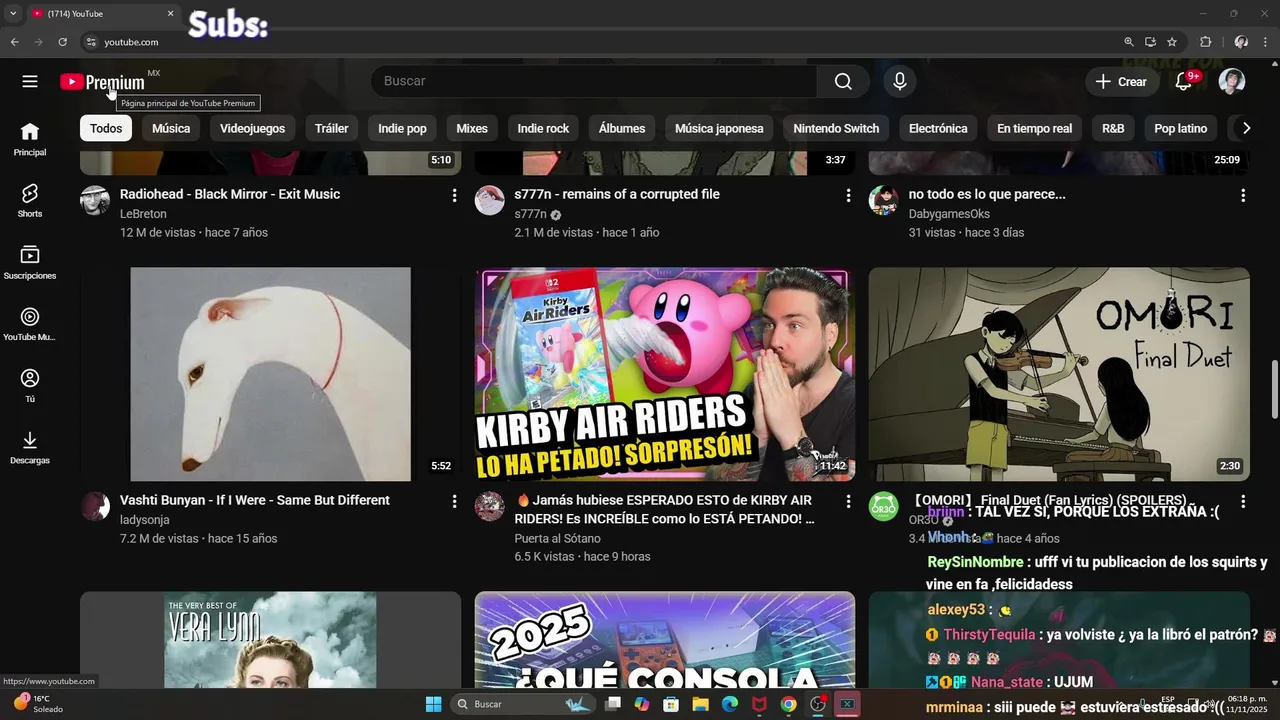Select the Mixes filter chip

pos(472,128)
